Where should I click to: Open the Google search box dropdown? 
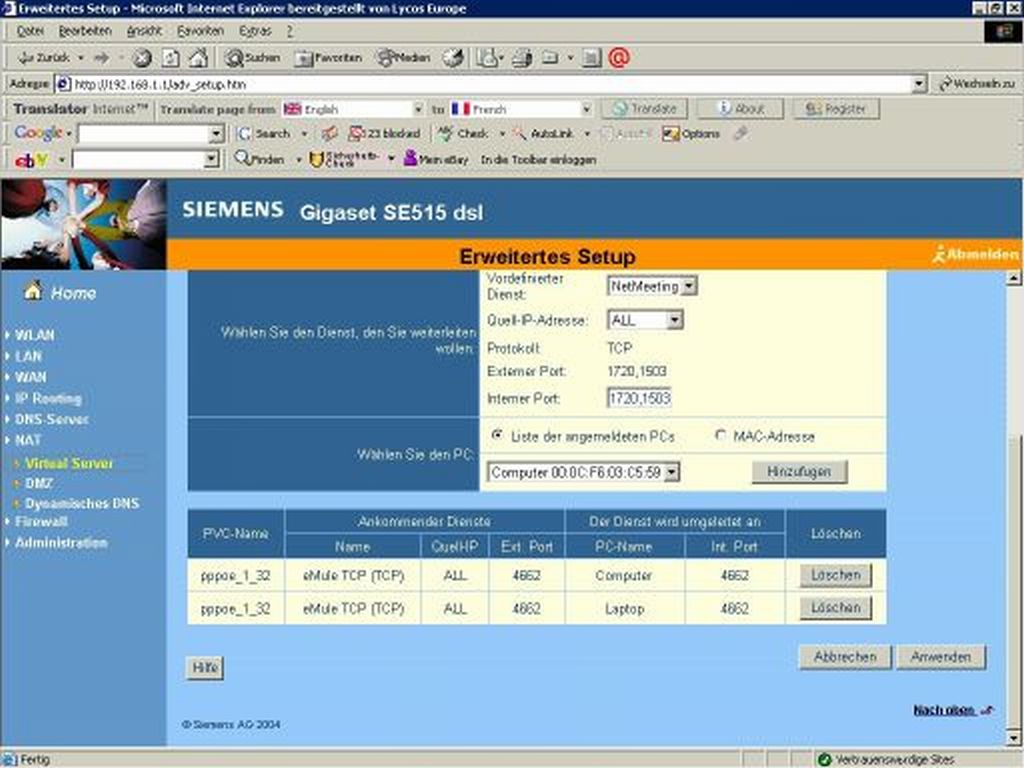point(216,134)
